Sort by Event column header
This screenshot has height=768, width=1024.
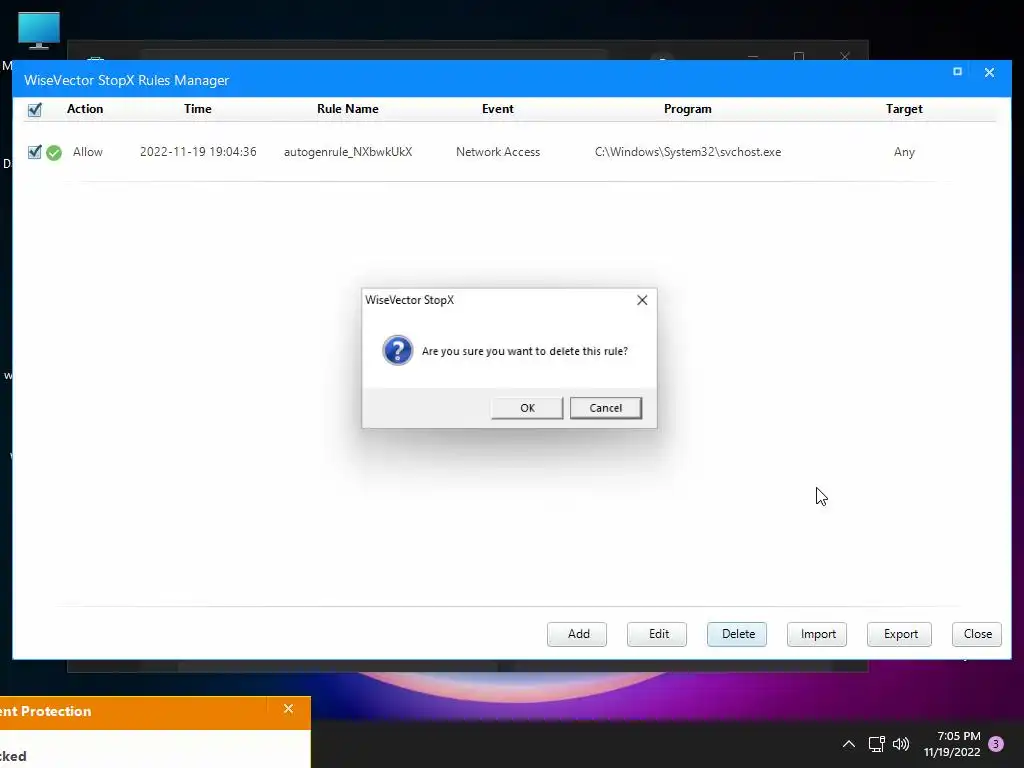coord(498,109)
